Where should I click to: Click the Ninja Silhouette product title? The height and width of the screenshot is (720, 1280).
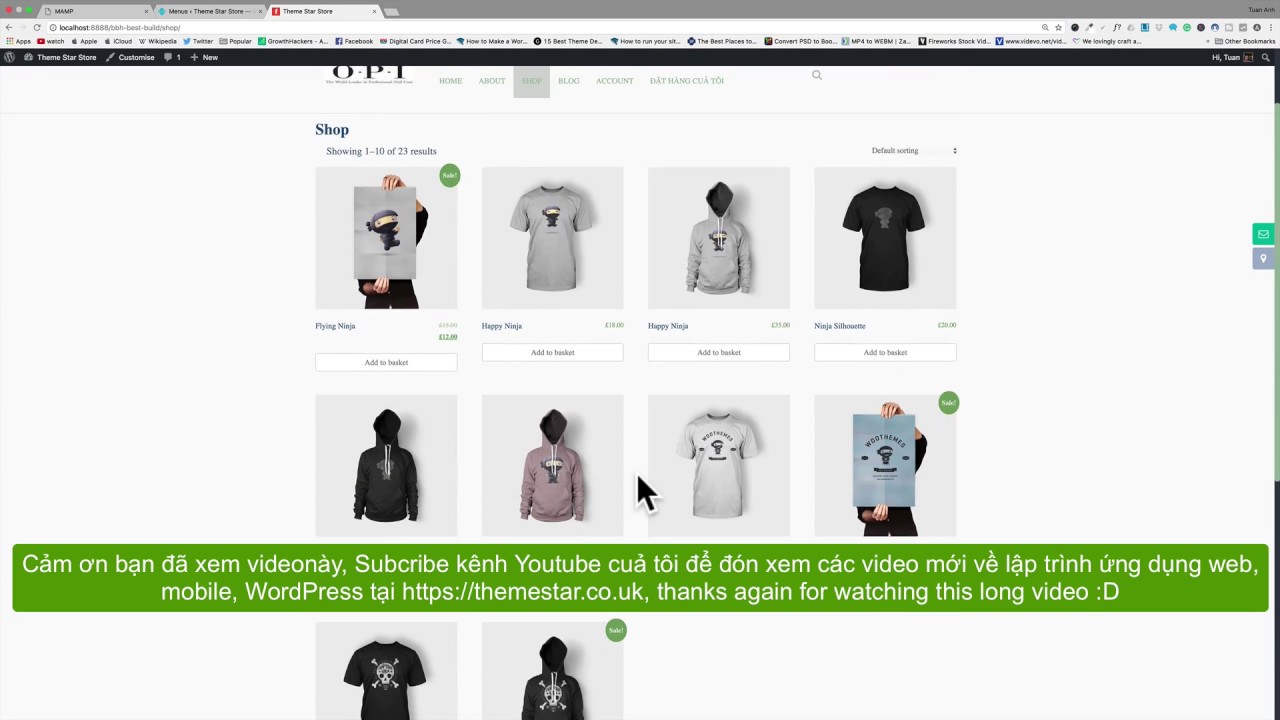pos(840,326)
